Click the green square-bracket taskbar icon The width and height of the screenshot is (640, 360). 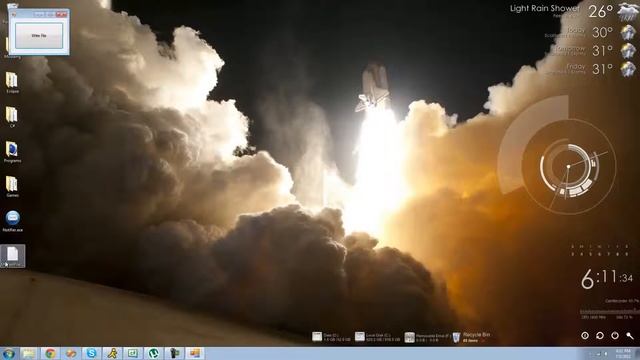pyautogui.click(x=133, y=353)
